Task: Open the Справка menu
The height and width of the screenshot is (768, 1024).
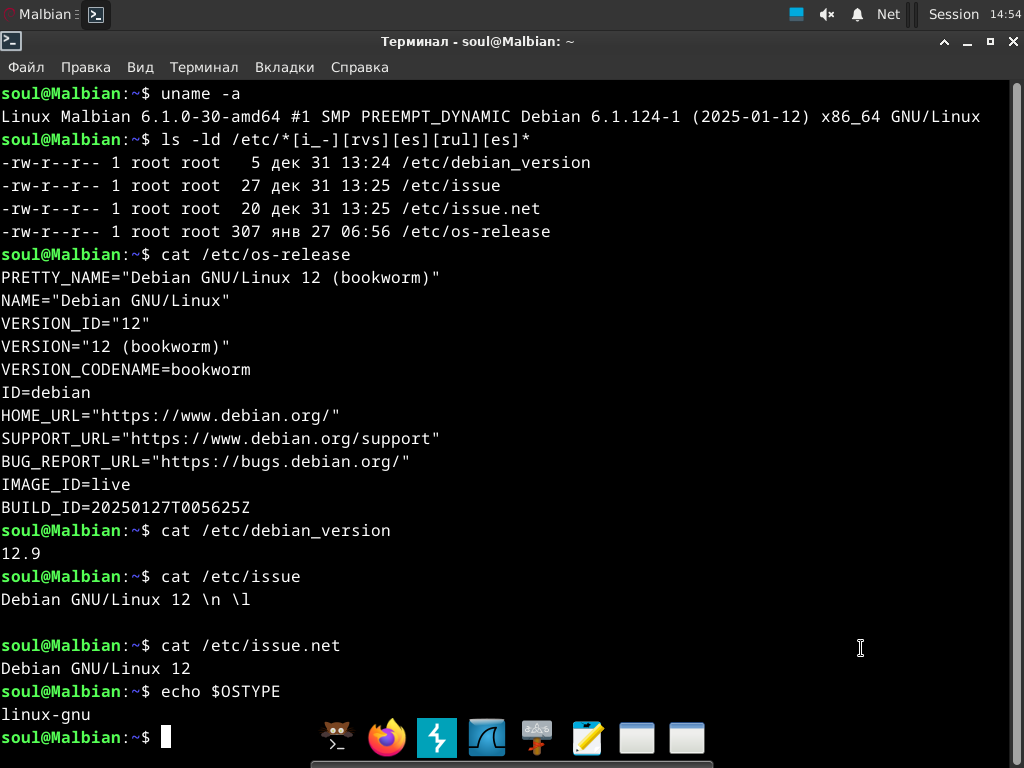Action: coord(359,67)
